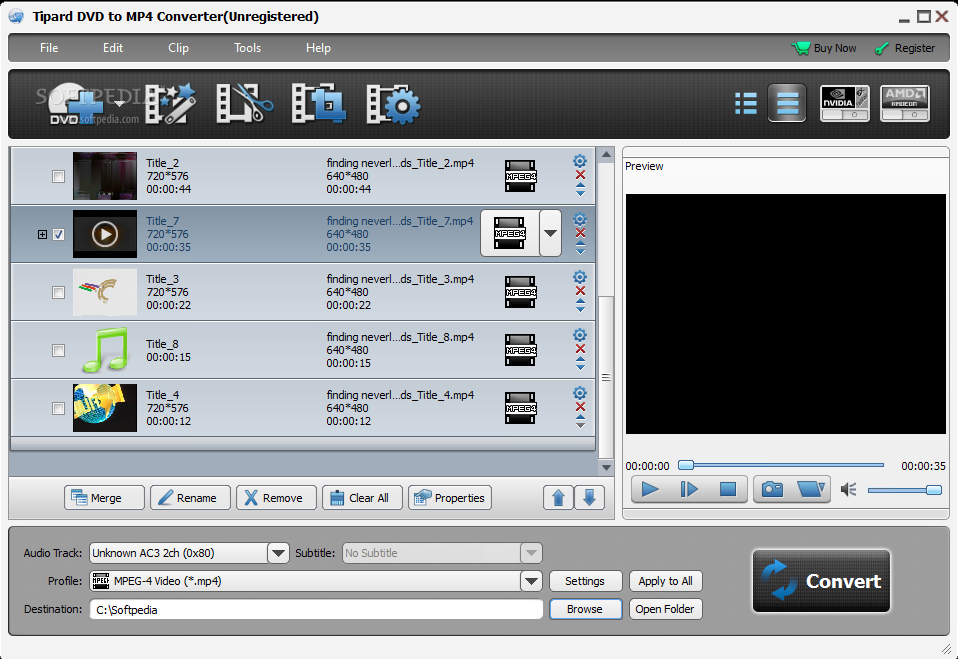
Task: Click the Remove button
Action: pos(276,498)
